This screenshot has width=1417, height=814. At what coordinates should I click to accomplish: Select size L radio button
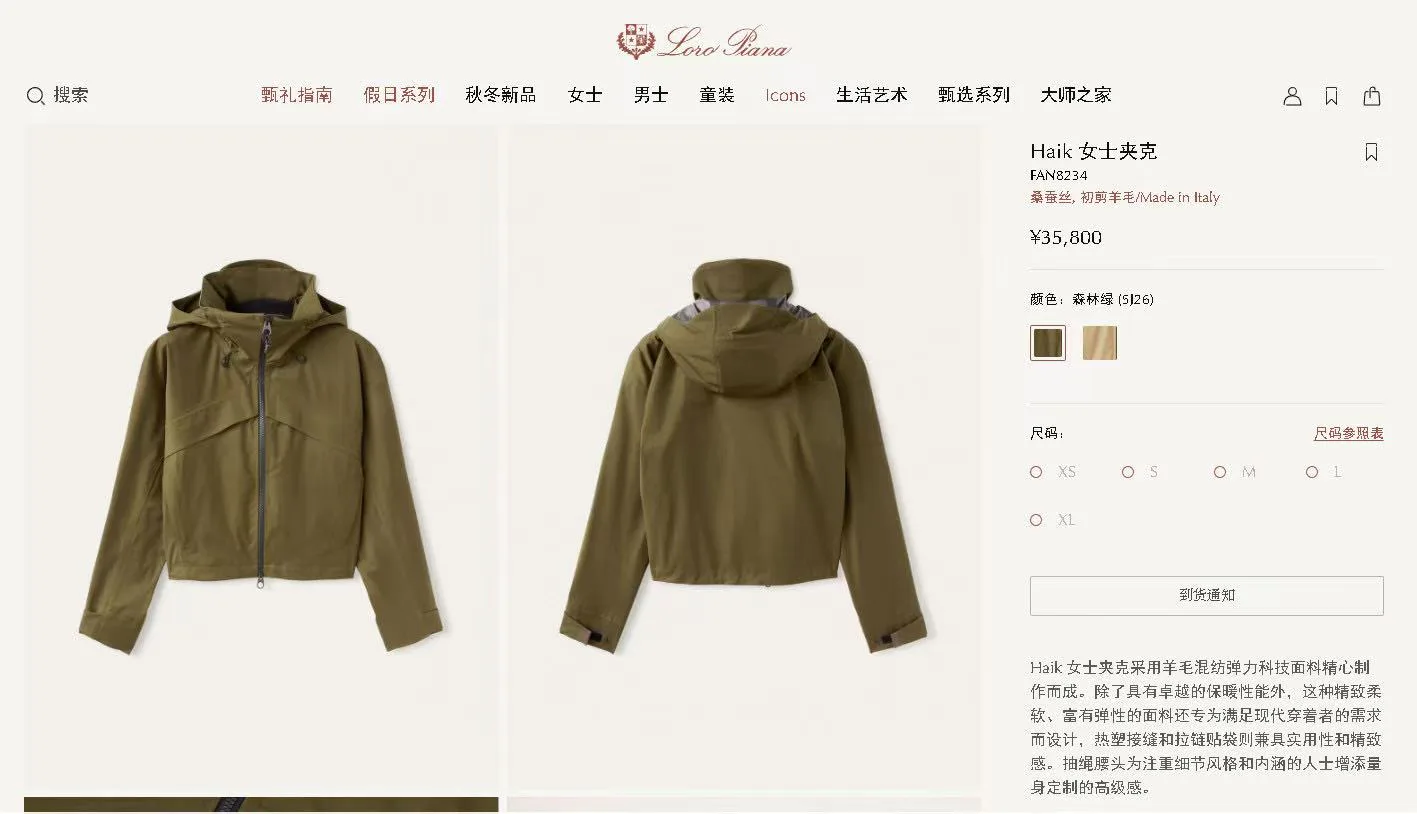pyautogui.click(x=1312, y=472)
